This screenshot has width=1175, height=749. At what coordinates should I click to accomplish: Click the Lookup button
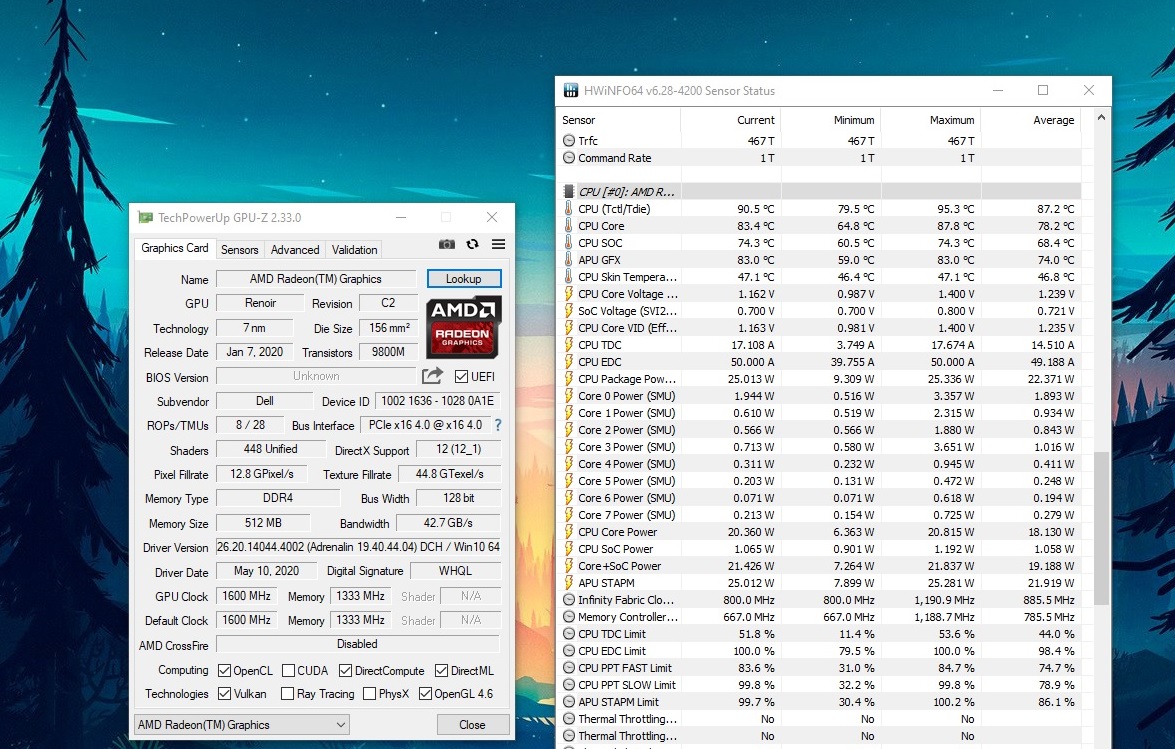tap(464, 279)
